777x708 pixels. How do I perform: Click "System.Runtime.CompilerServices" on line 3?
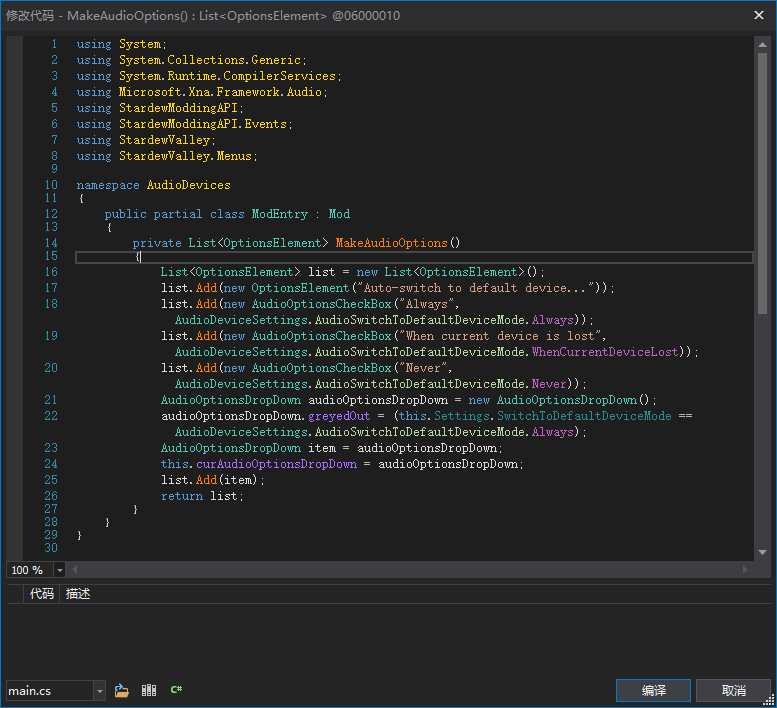[x=227, y=76]
